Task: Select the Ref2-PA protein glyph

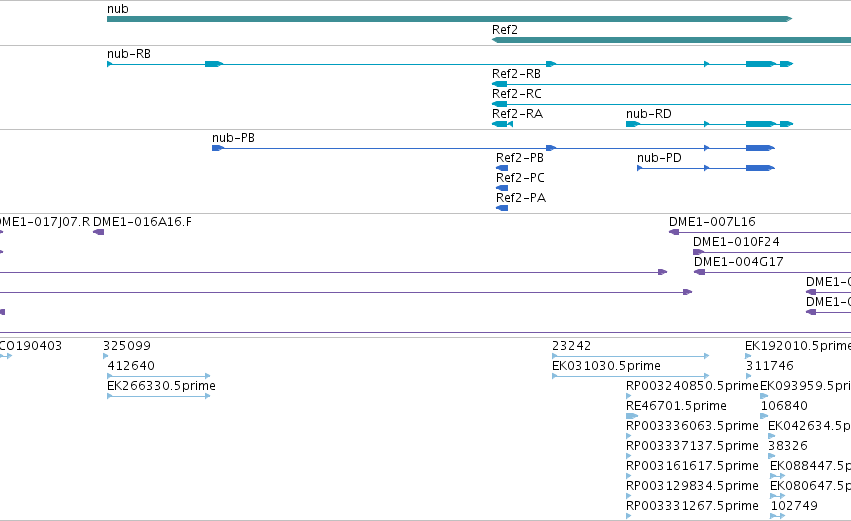Action: (x=502, y=208)
